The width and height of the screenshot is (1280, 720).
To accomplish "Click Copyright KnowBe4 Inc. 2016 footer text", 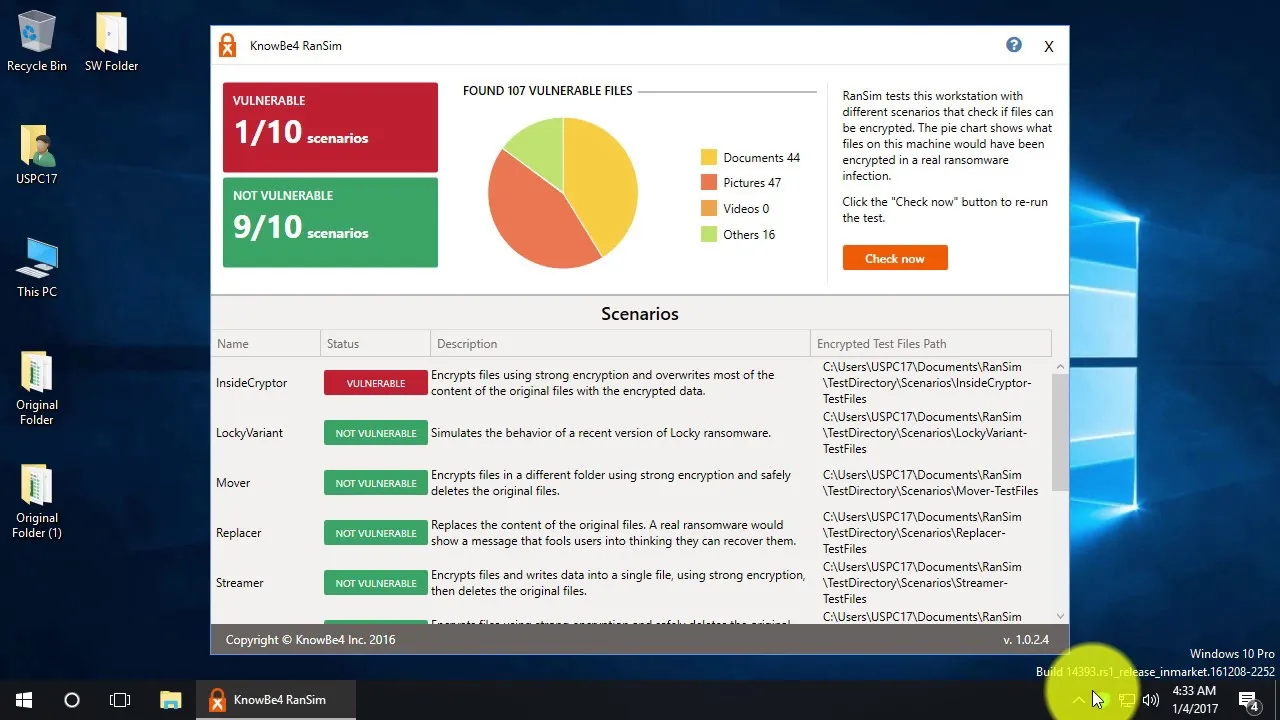I will 310,640.
